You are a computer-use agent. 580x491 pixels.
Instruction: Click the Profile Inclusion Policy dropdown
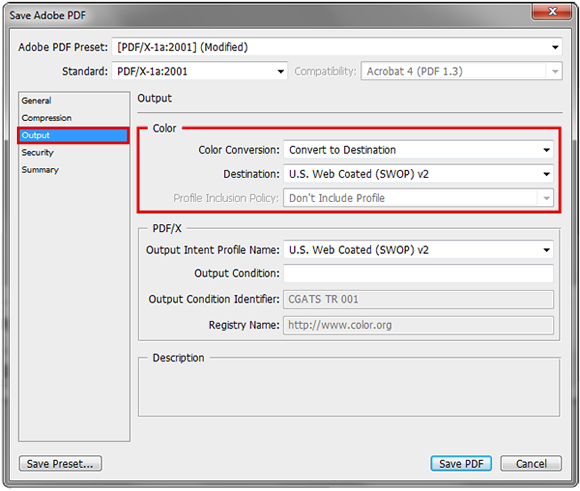pos(418,198)
